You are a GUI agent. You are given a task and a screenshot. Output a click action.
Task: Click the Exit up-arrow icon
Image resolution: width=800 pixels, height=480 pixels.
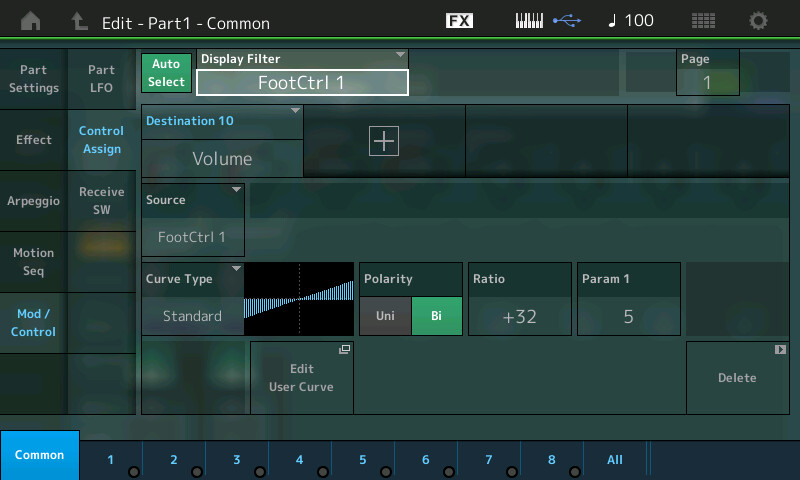click(79, 21)
